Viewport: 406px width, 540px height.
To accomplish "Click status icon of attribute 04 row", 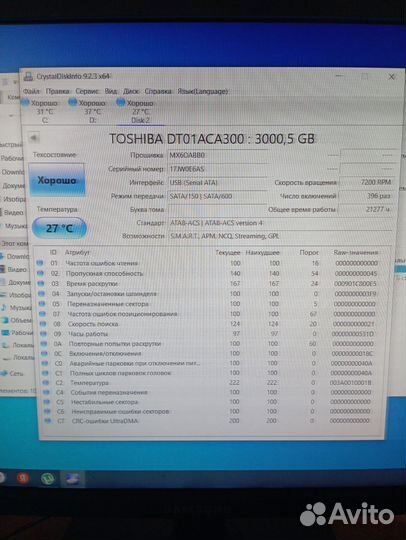I will (42, 294).
